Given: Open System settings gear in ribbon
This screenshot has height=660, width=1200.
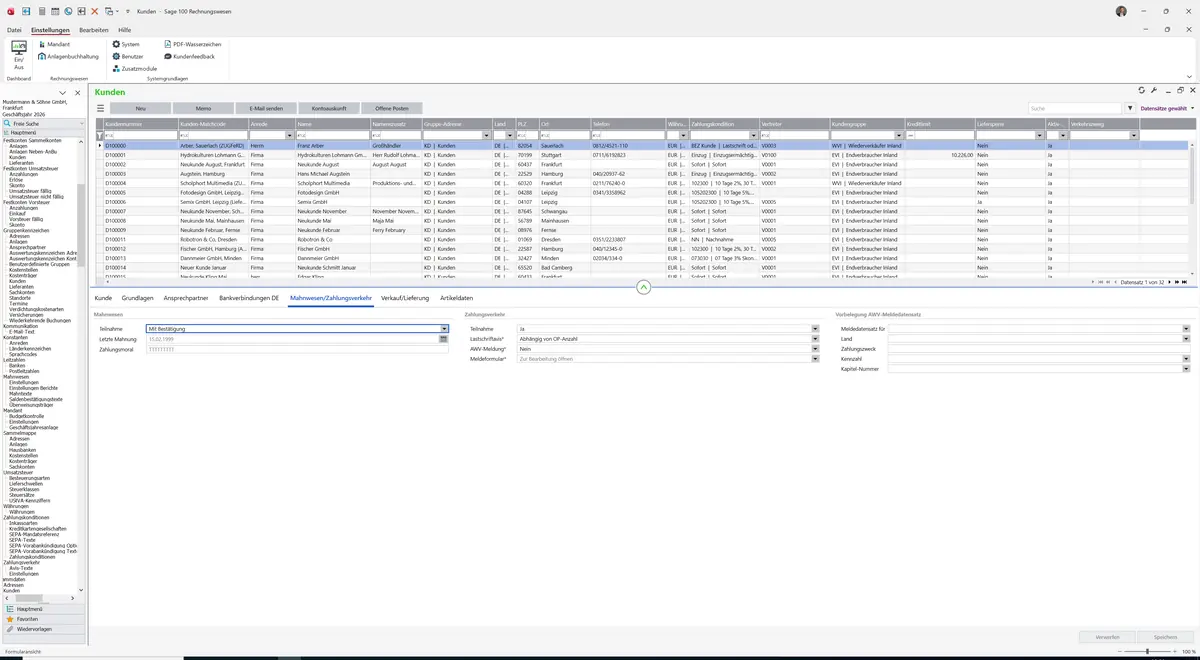Looking at the screenshot, I should point(126,44).
